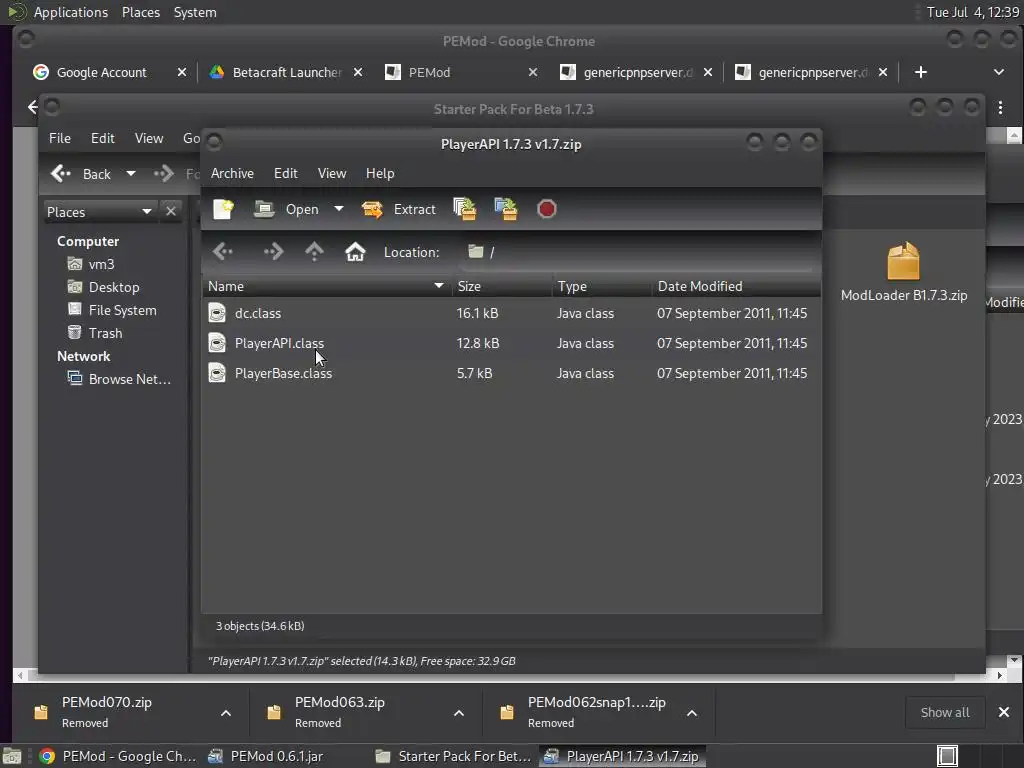Go forward in archive location history
The image size is (1024, 768).
273,251
